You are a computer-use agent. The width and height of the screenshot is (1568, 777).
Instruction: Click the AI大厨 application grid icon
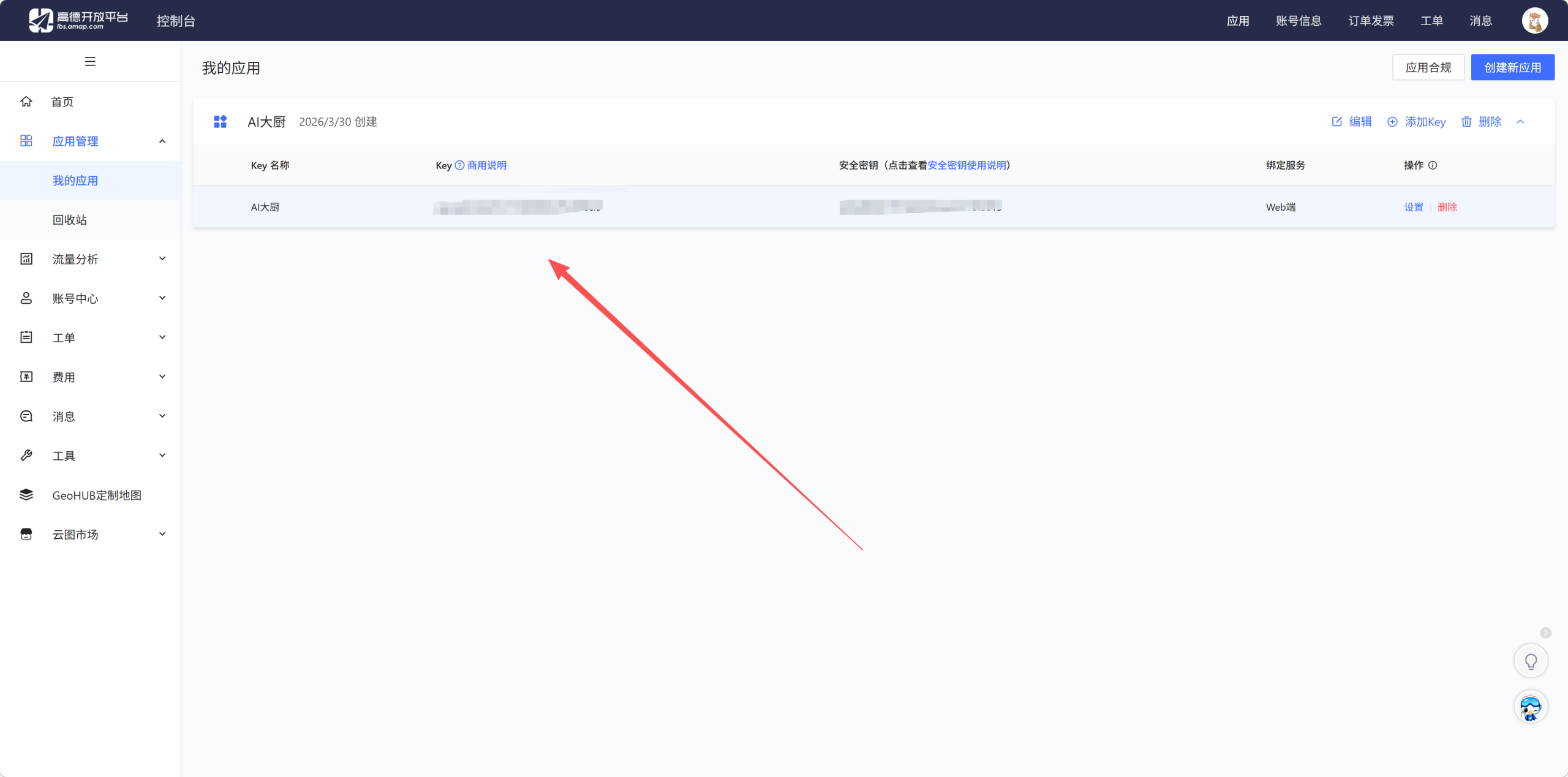(x=221, y=122)
